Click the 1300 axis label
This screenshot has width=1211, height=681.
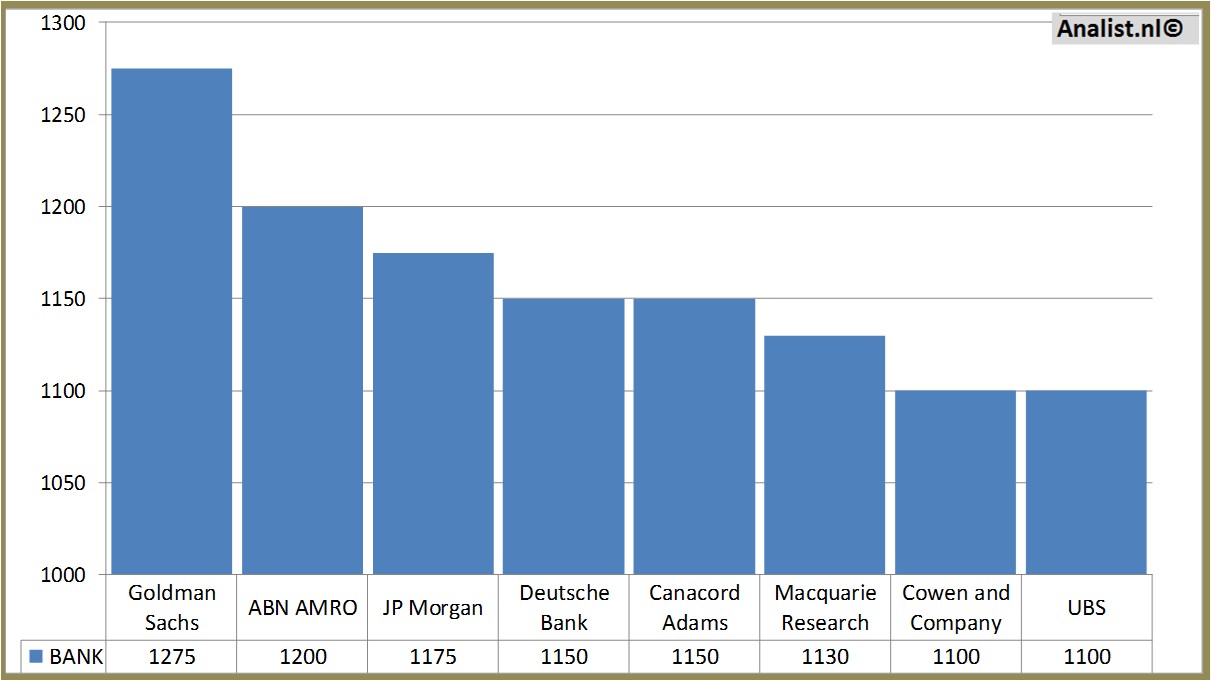63,23
